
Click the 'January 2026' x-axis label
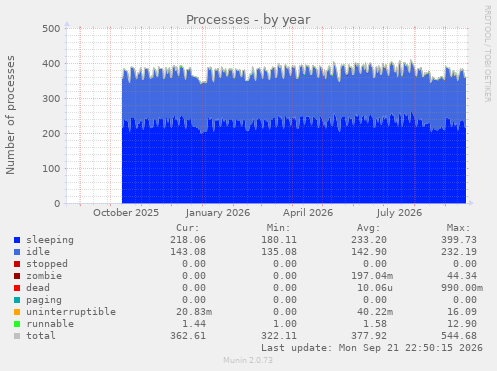point(218,213)
